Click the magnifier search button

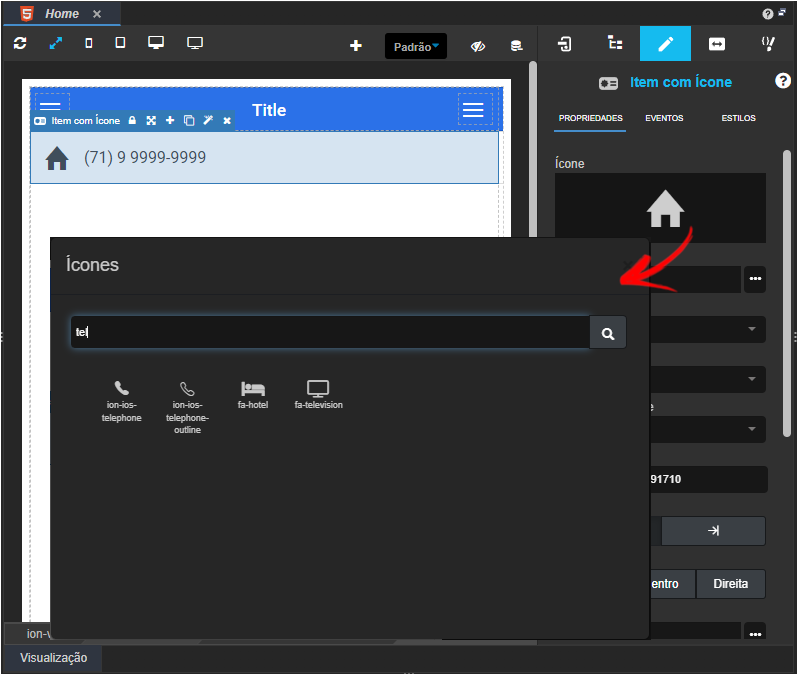[608, 333]
